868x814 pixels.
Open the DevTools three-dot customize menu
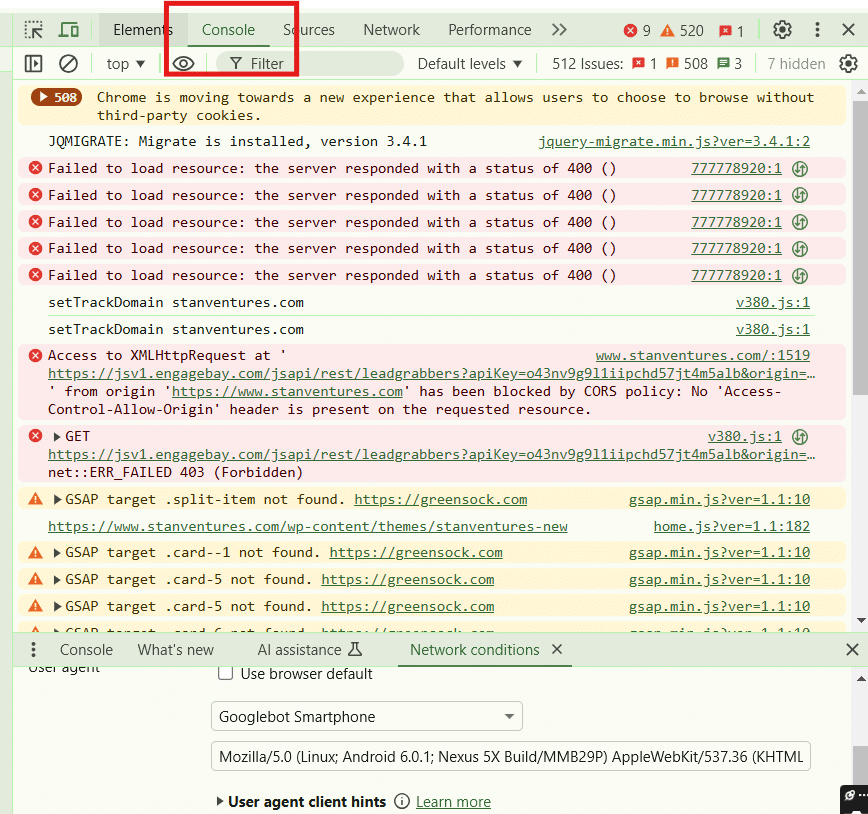click(818, 30)
